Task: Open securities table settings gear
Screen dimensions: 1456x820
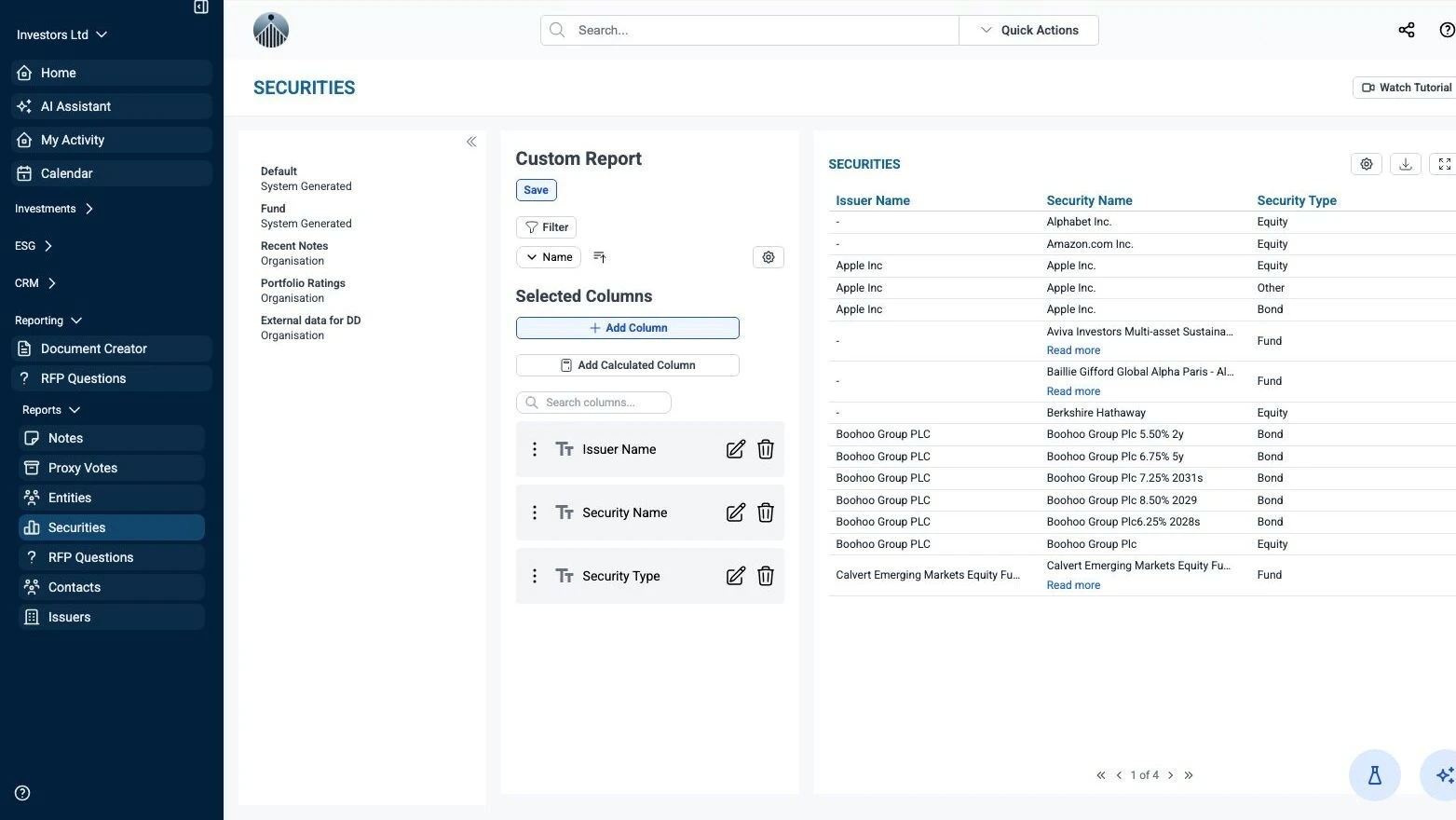Action: [1367, 164]
